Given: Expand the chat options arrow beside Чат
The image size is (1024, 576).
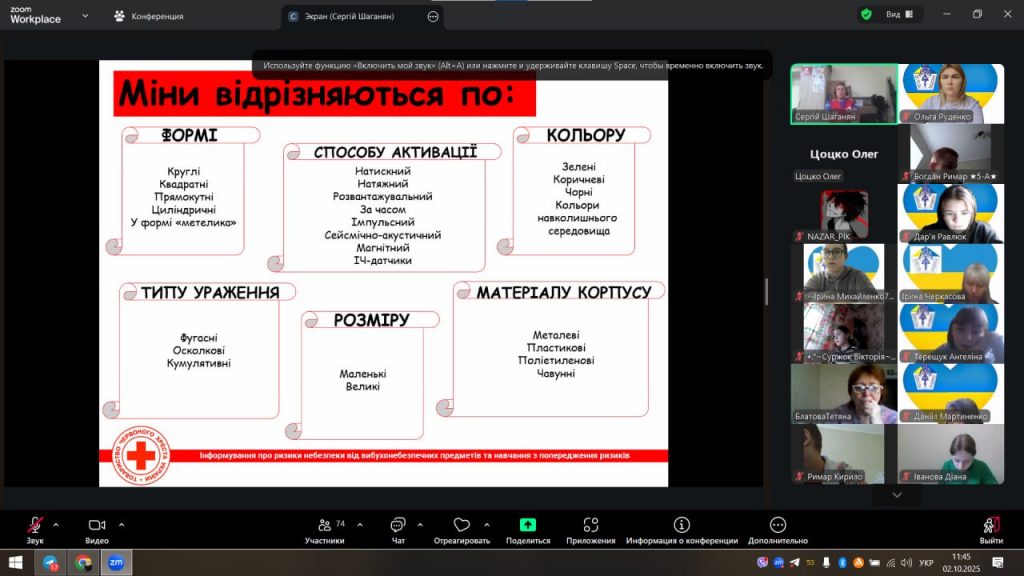Looking at the screenshot, I should tap(420, 524).
